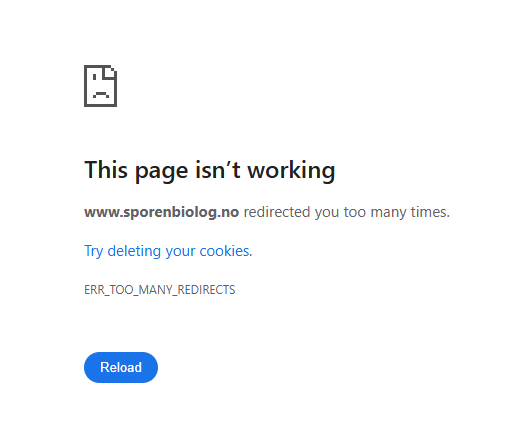Click the word redirected in the message
This screenshot has height=443, width=514.
point(277,212)
